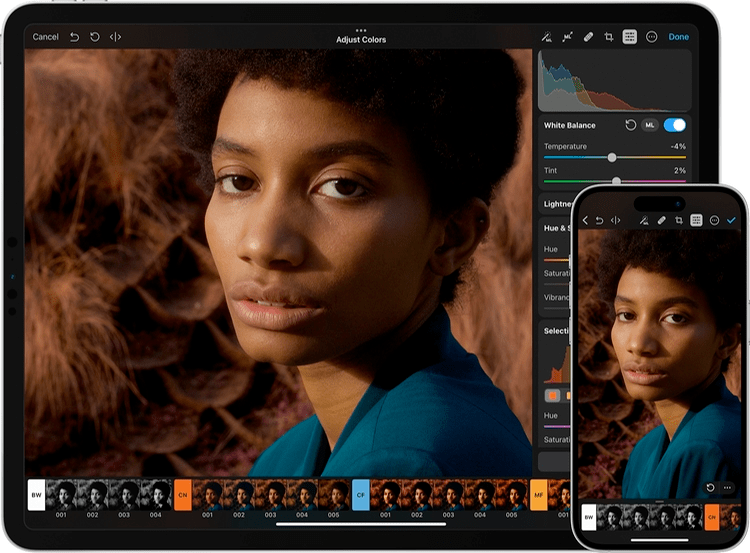Screen dimensions: 750x553
Task: Expand the Lightness adjustment section
Action: [x=556, y=204]
